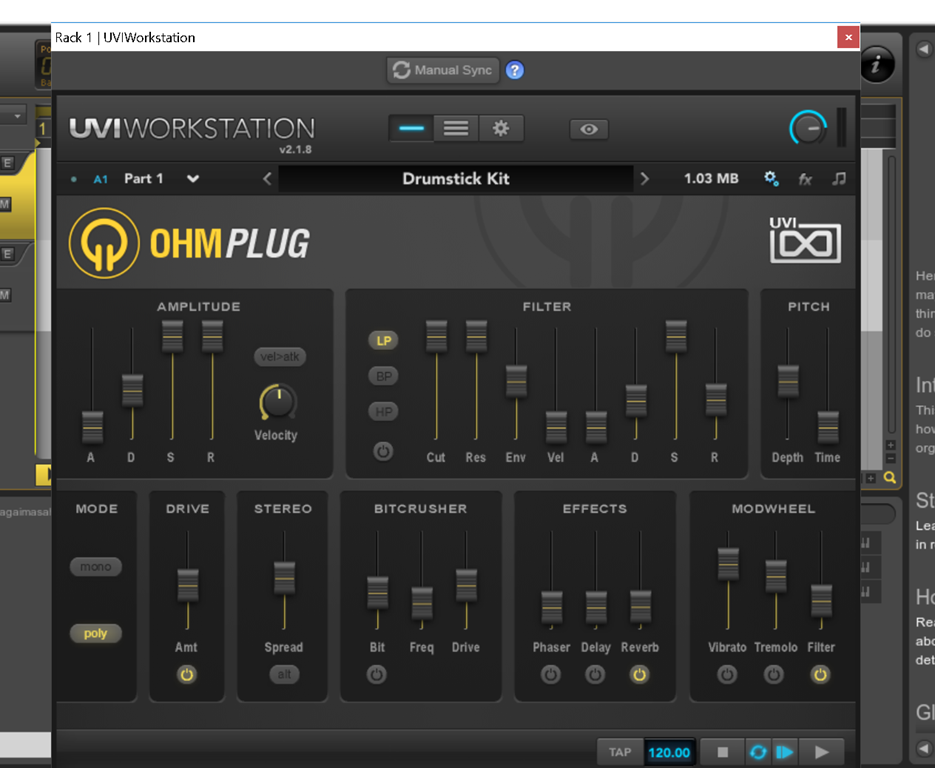Click the play transport button
Screen dimensions: 935x768
tap(822, 752)
